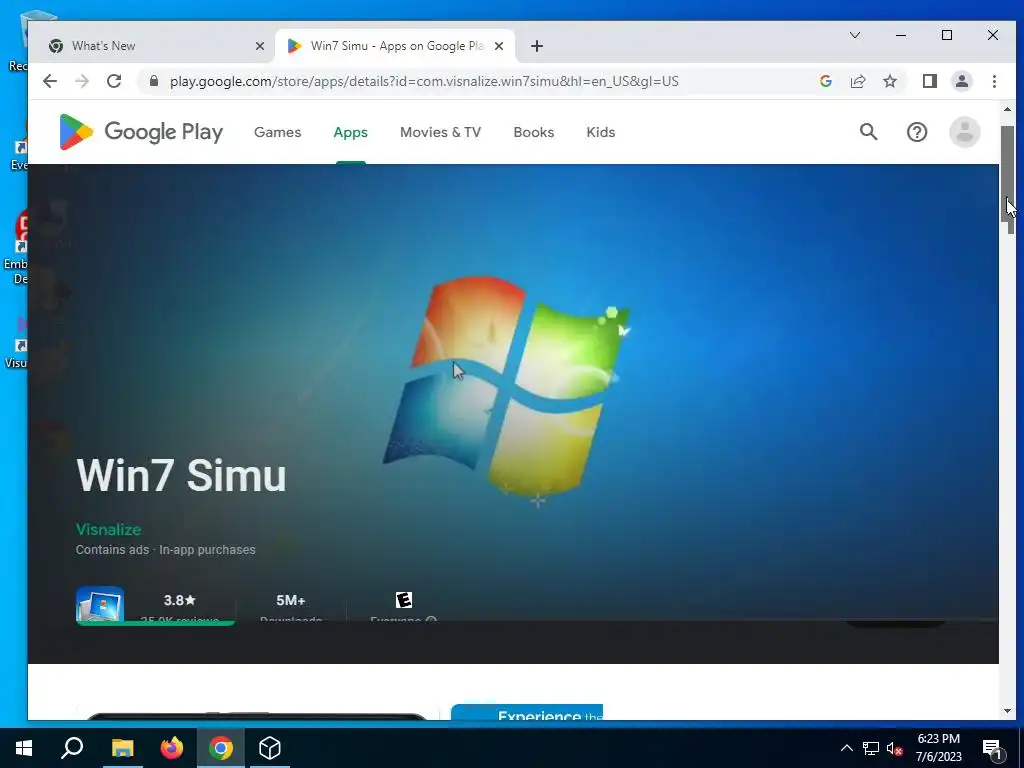Open the cube app in taskbar
The width and height of the screenshot is (1024, 768).
tap(270, 748)
